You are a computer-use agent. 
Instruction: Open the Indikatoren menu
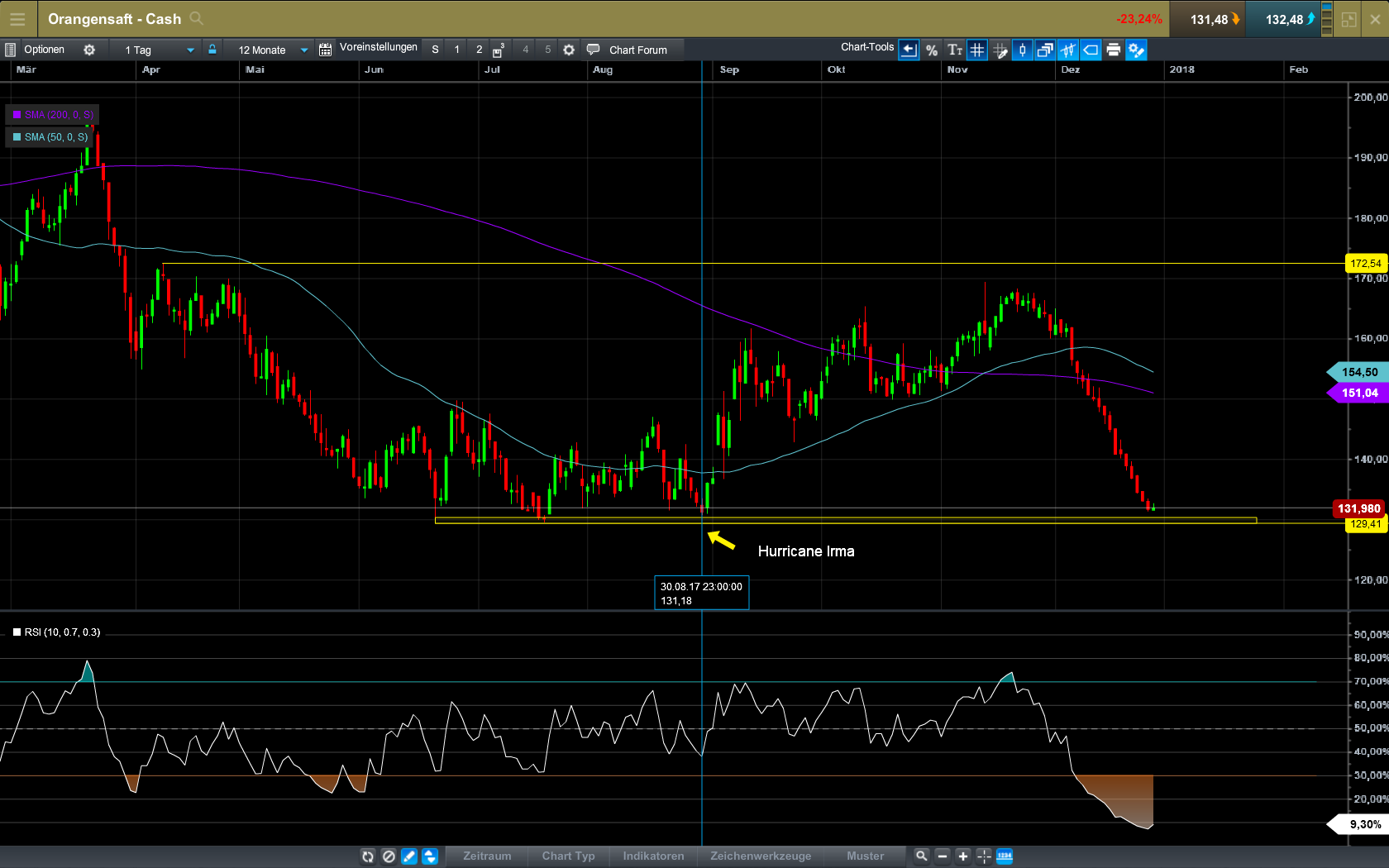[x=652, y=856]
